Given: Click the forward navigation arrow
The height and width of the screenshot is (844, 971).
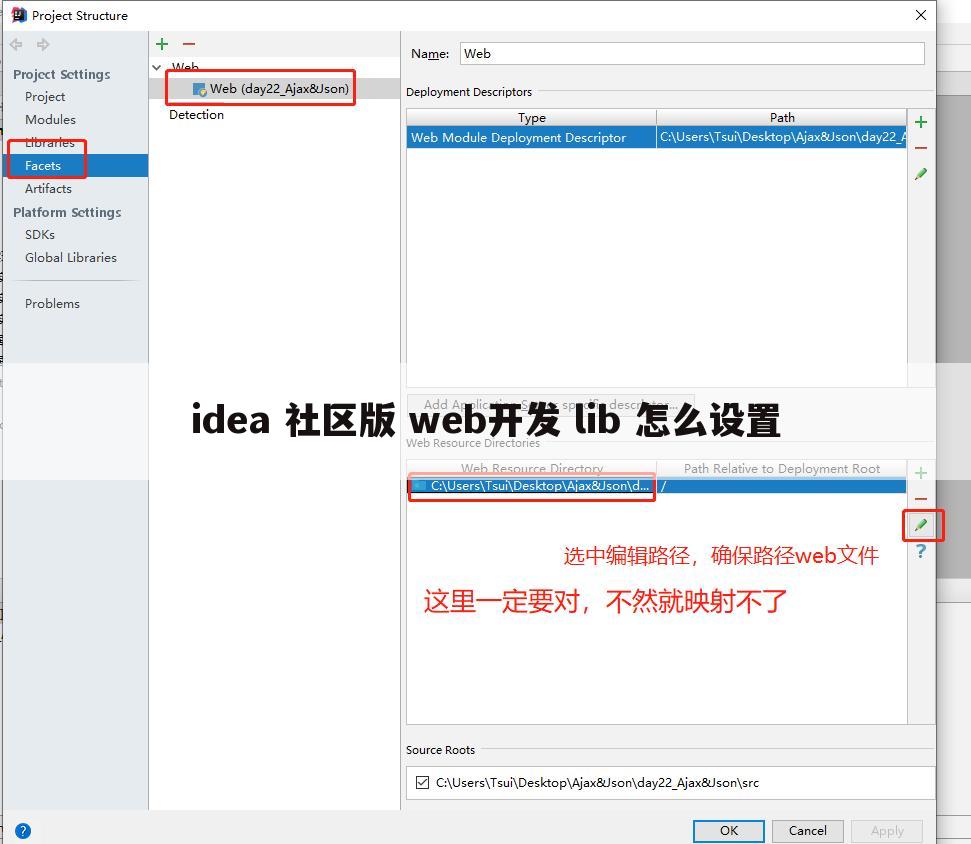Looking at the screenshot, I should point(43,44).
